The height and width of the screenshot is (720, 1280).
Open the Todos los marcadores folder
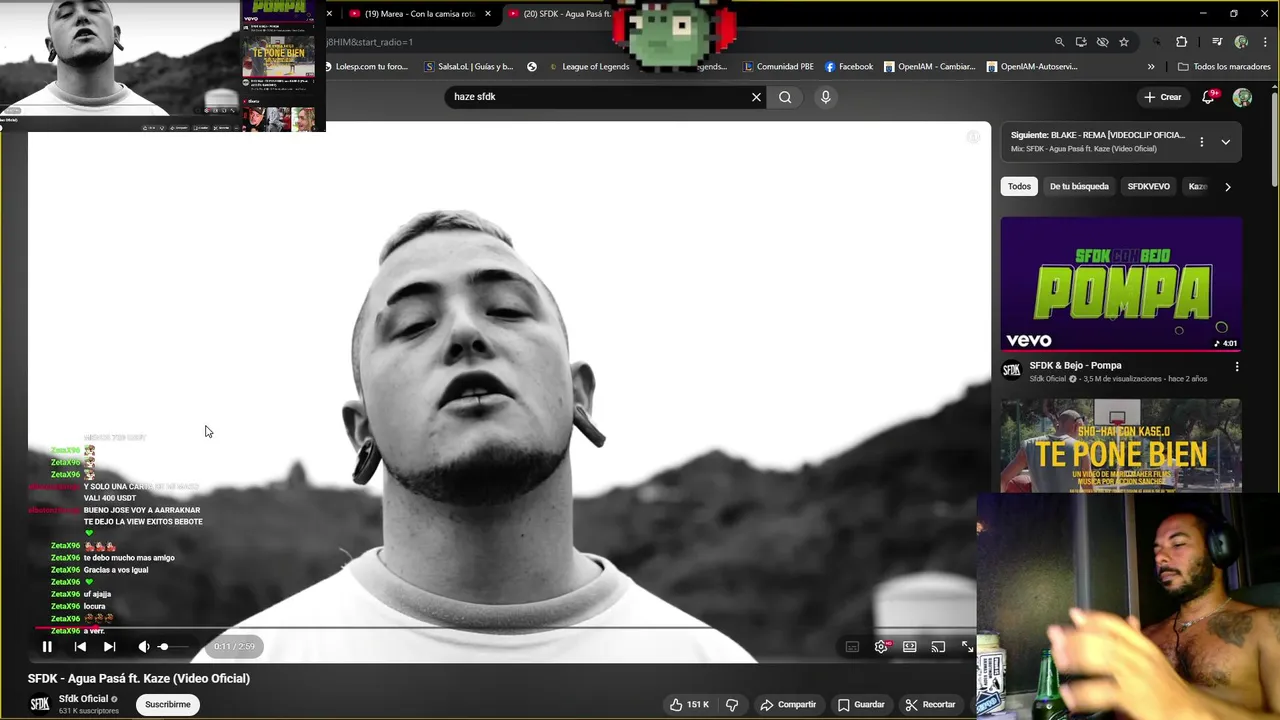click(1224, 67)
